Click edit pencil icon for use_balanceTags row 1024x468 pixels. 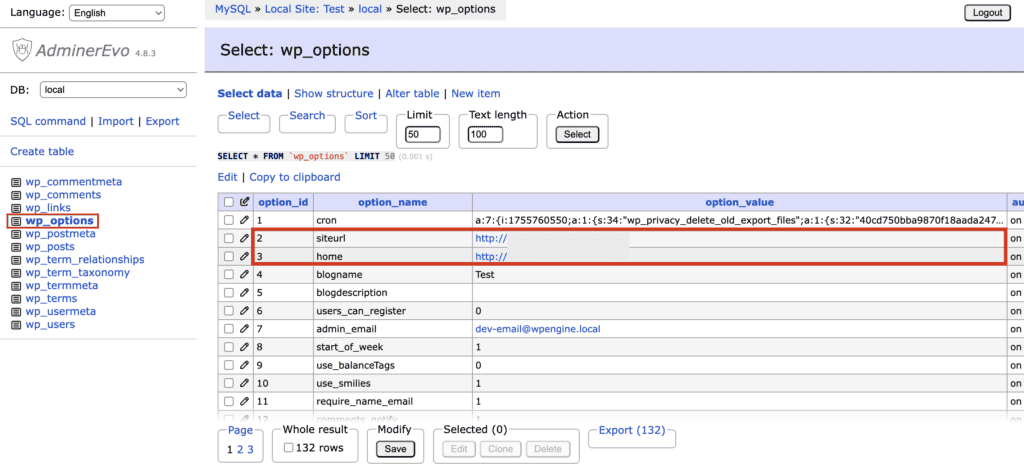pyautogui.click(x=244, y=365)
